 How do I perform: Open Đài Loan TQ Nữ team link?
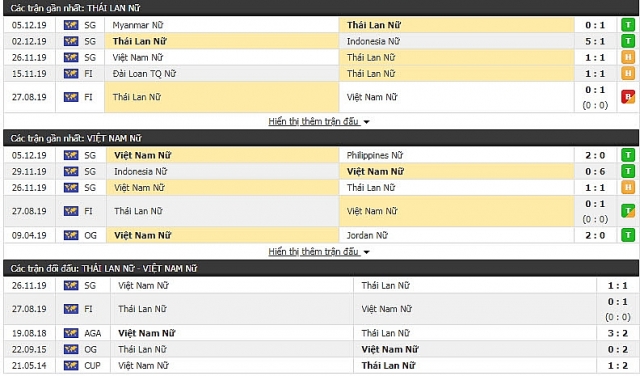coord(144,73)
